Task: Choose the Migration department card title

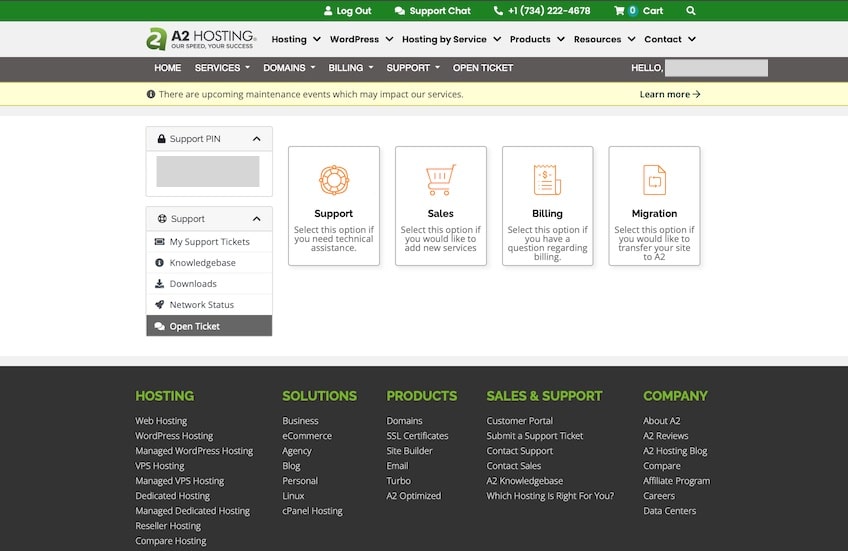Action: (654, 214)
